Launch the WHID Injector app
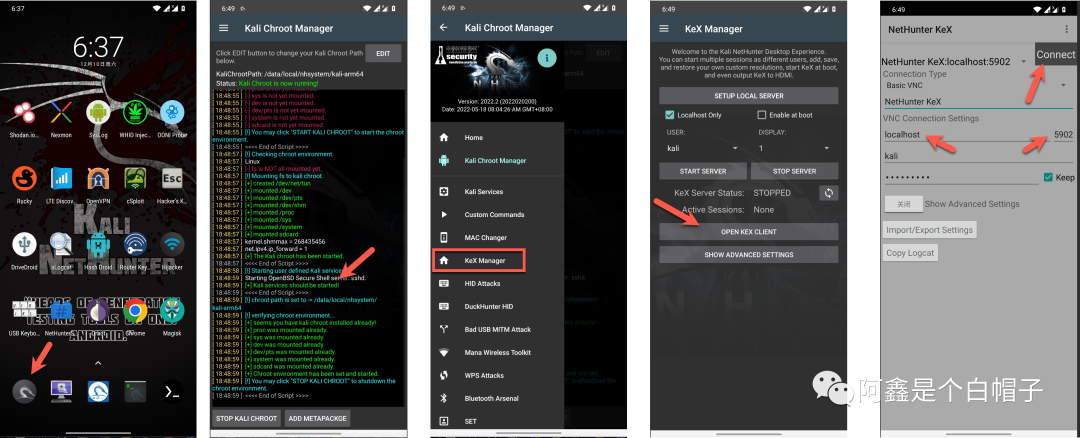This screenshot has width=1080, height=438. 135,112
